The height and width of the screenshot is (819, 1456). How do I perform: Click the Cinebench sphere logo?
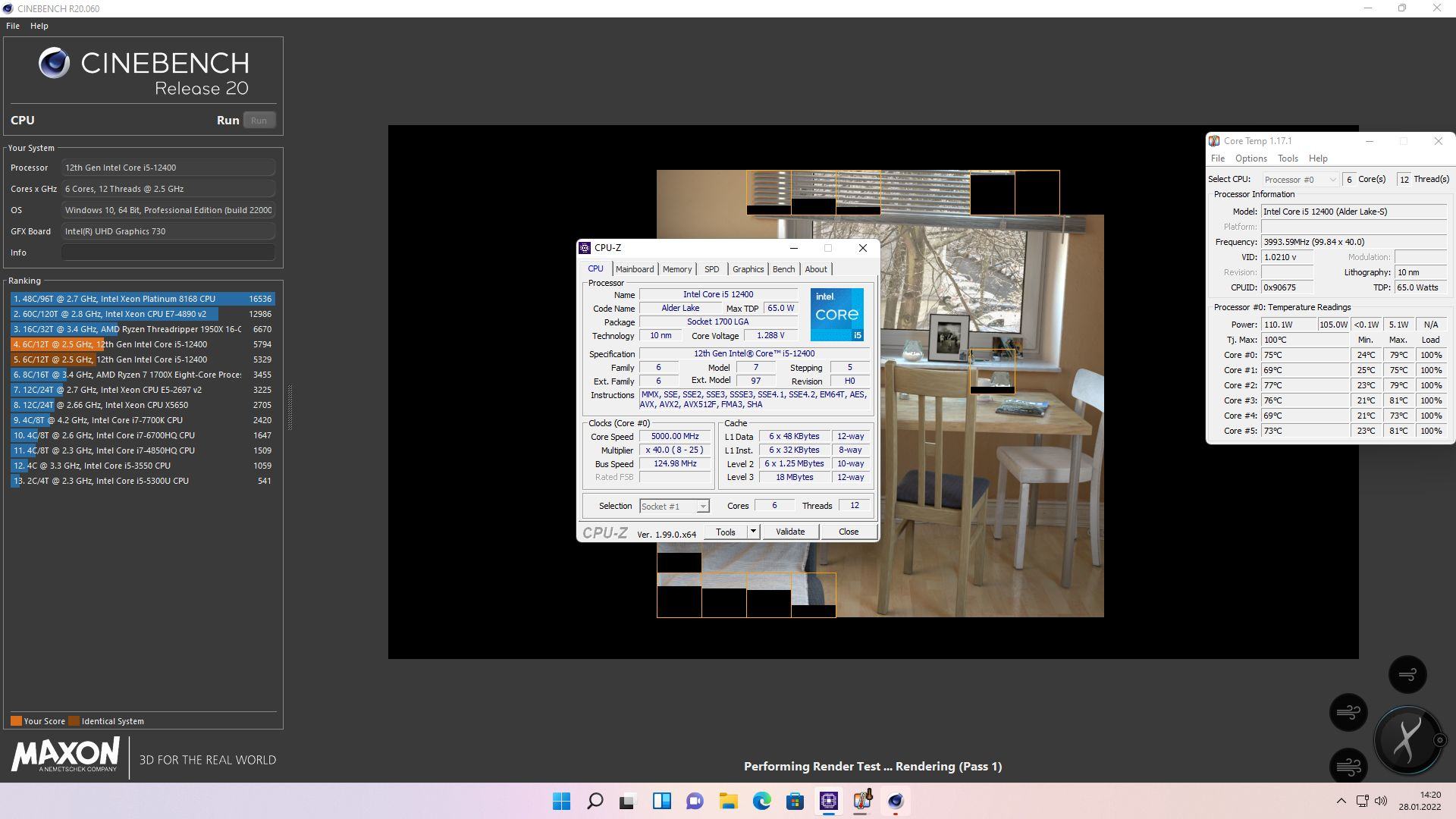[55, 63]
